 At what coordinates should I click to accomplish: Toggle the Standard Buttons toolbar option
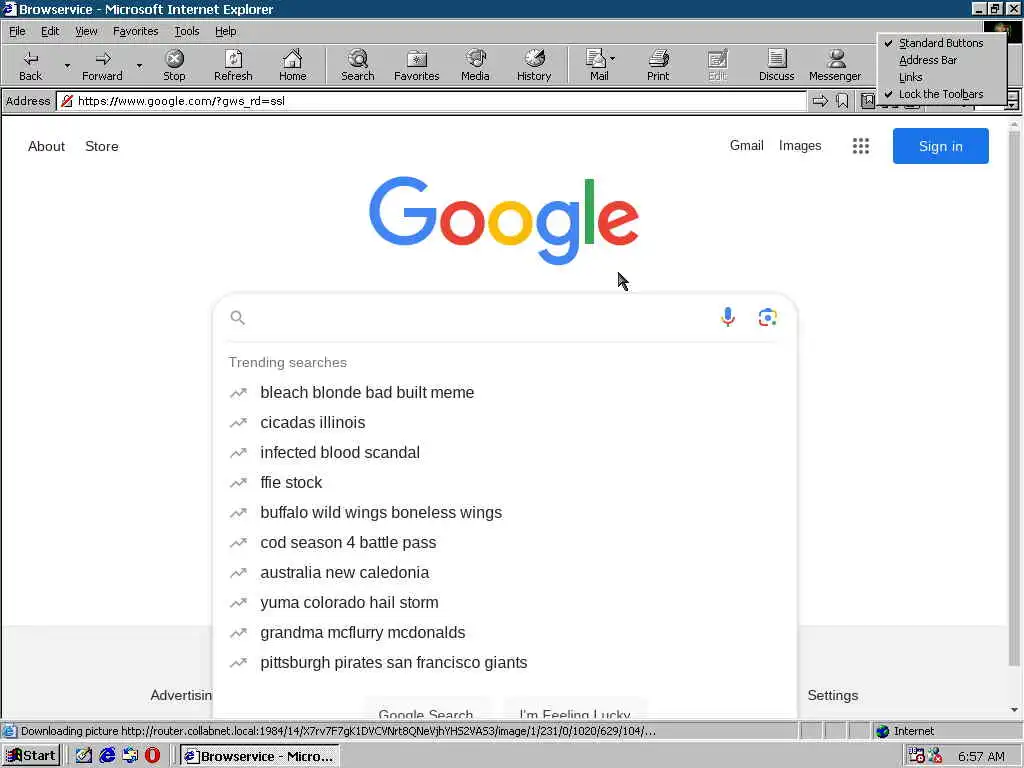[x=940, y=43]
